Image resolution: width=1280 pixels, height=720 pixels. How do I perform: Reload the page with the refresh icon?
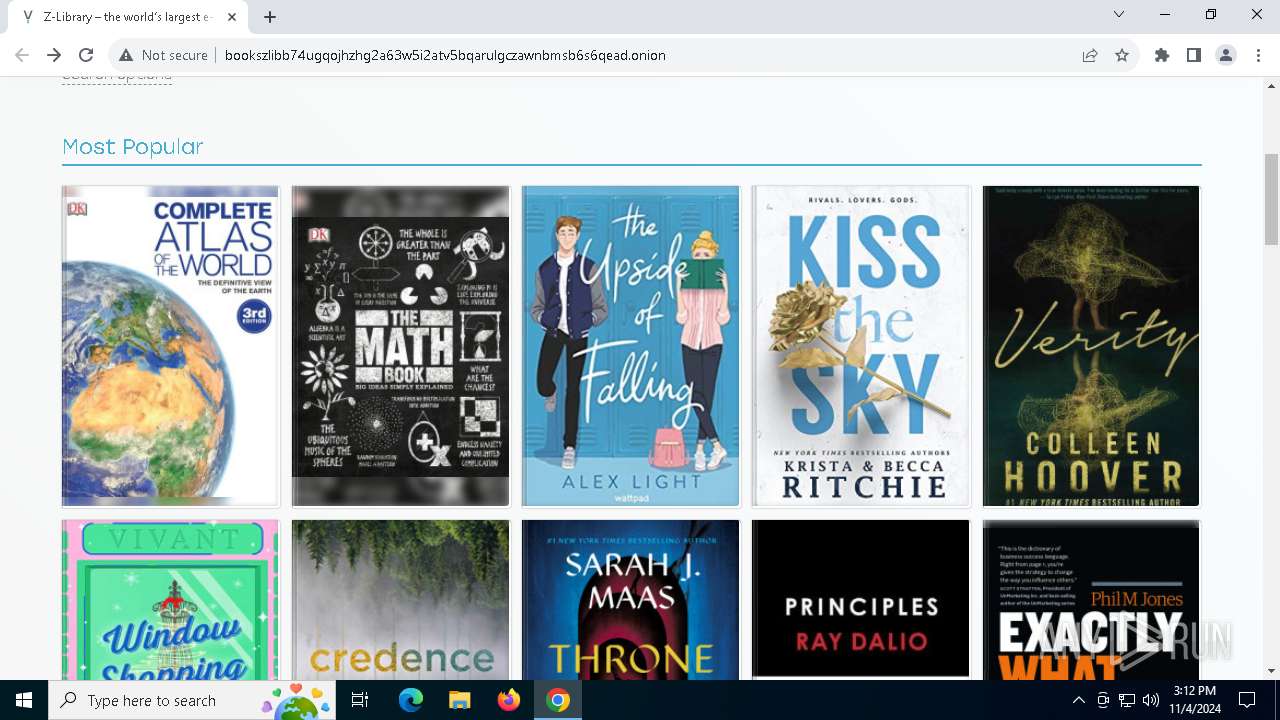86,55
